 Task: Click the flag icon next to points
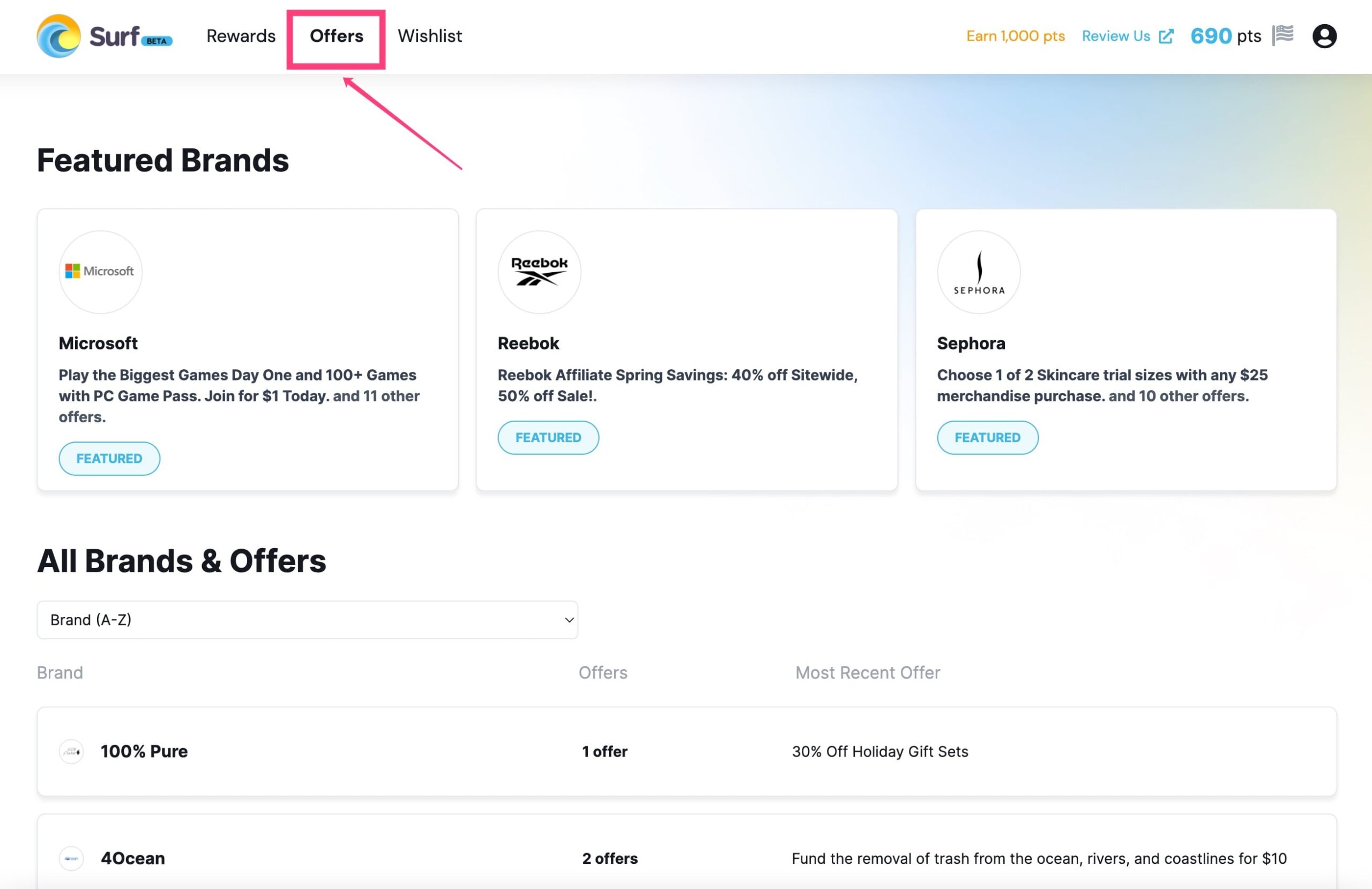point(1282,35)
